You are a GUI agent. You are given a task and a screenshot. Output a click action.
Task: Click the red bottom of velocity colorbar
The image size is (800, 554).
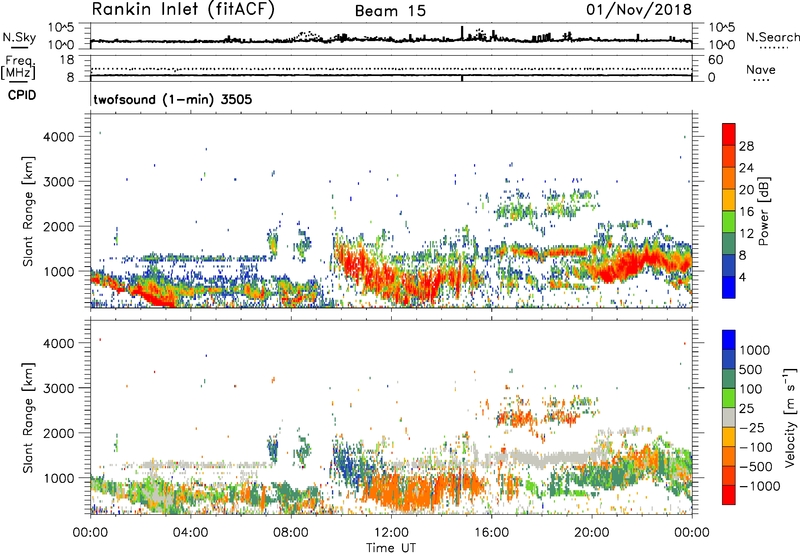(729, 495)
